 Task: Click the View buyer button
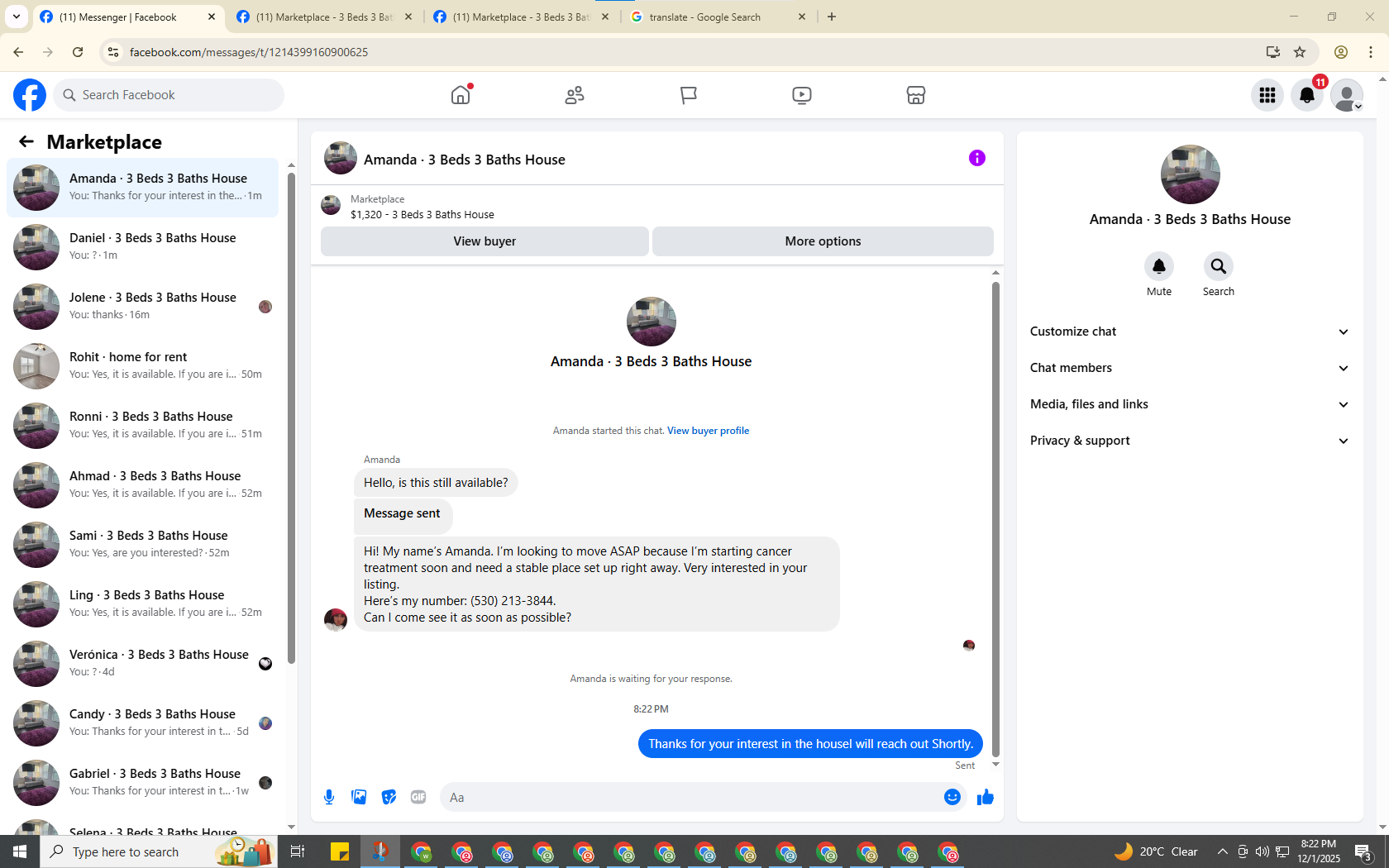(x=484, y=241)
